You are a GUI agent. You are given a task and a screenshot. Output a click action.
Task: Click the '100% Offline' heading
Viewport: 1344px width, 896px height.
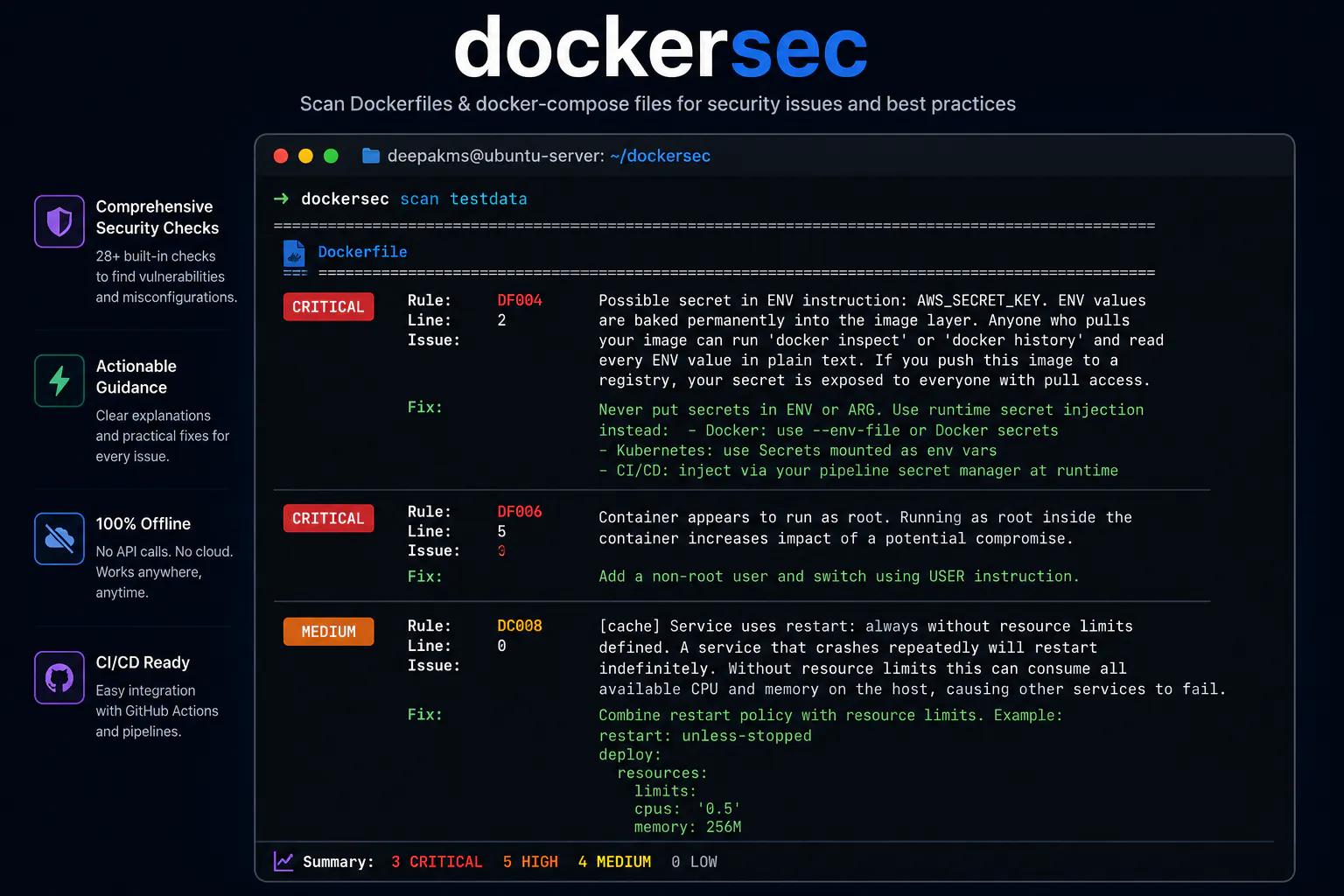coord(143,523)
